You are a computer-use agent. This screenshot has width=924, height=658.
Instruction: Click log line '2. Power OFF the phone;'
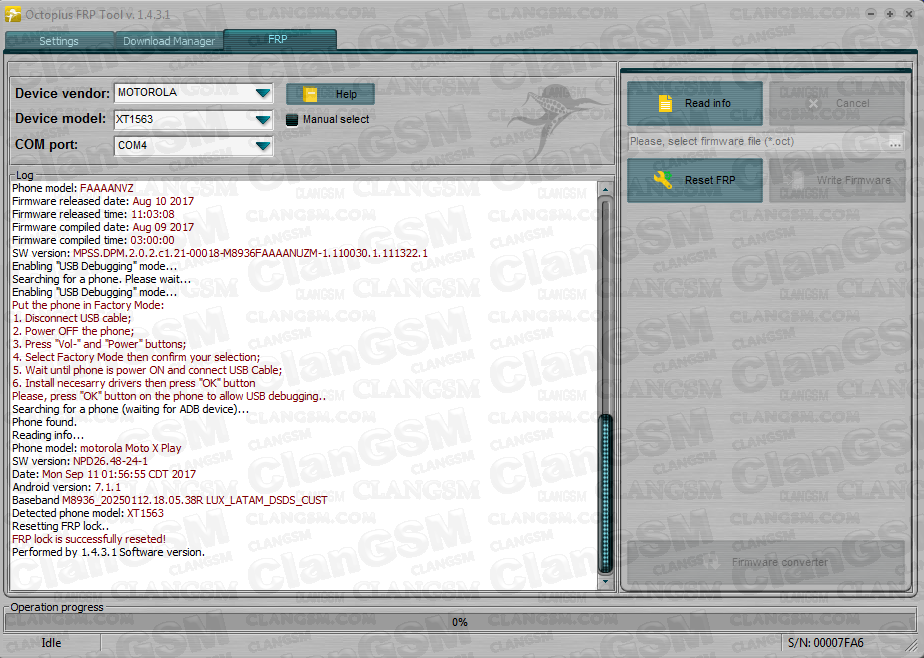pyautogui.click(x=74, y=331)
